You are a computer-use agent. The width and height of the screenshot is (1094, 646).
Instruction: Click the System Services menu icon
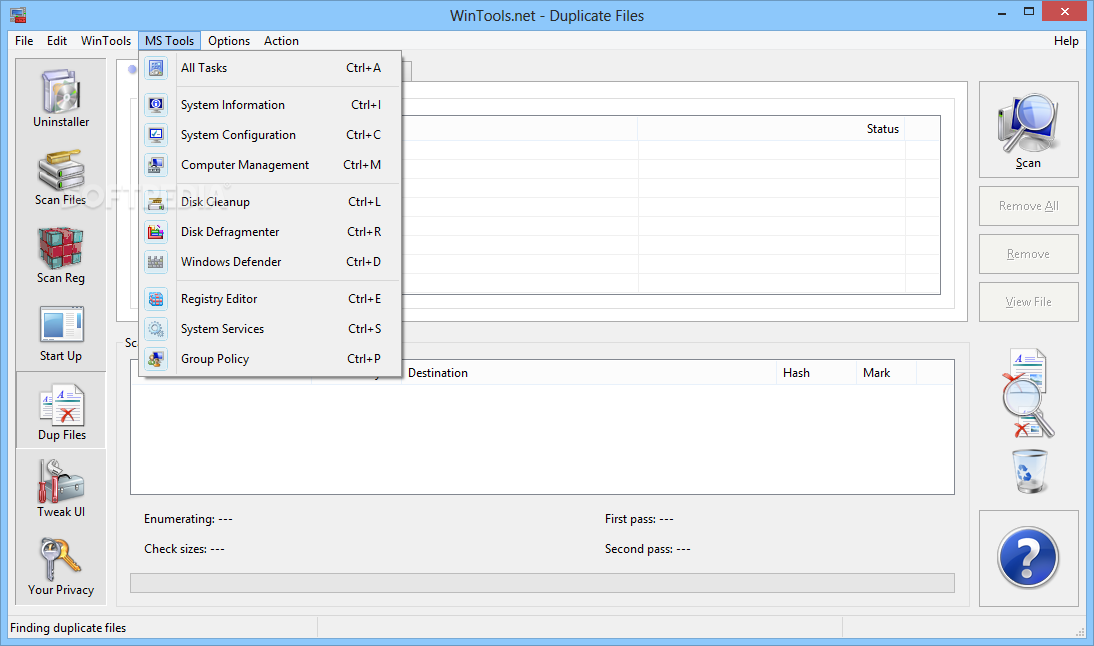156,329
